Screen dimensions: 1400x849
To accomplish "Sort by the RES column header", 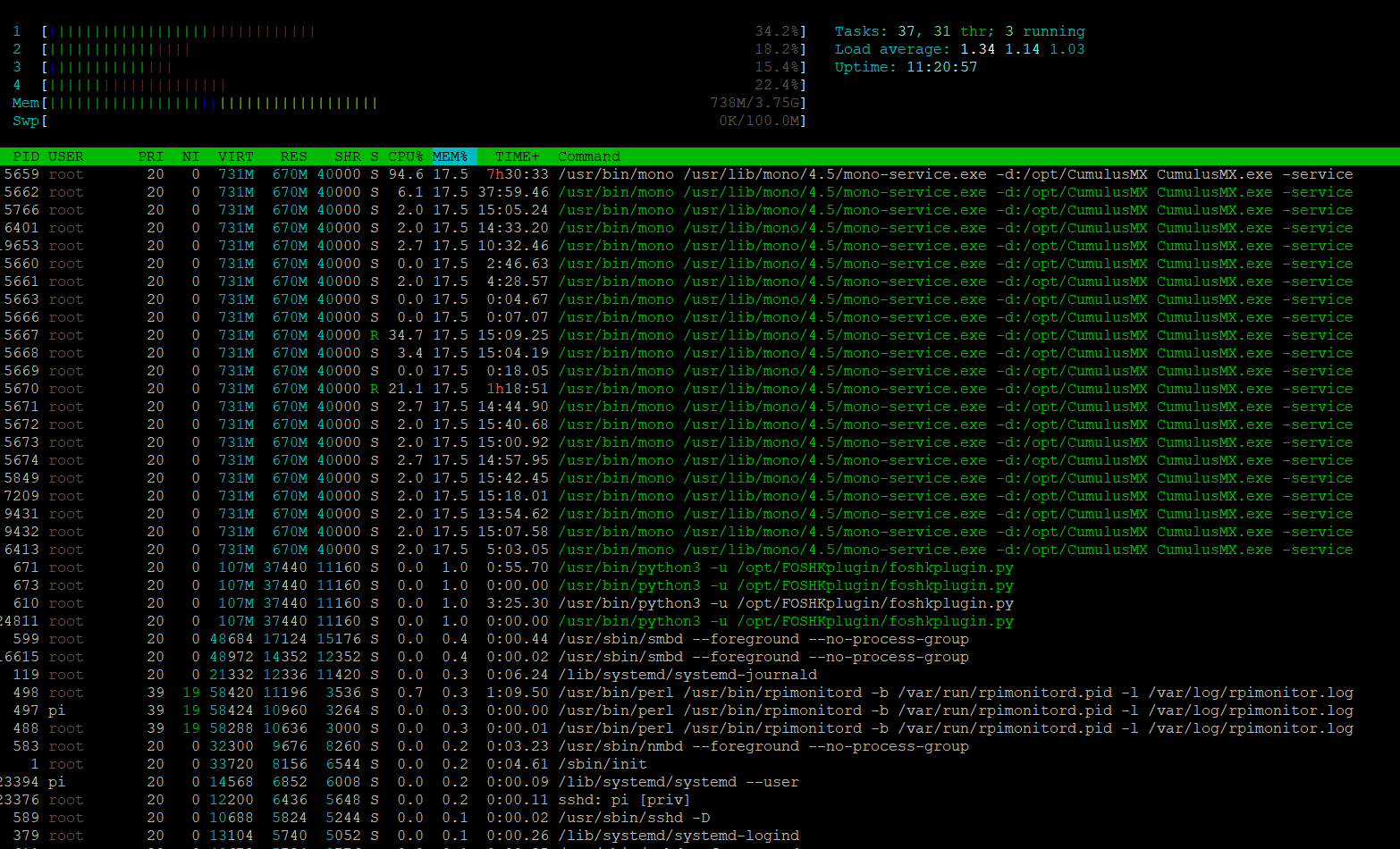I will point(292,156).
